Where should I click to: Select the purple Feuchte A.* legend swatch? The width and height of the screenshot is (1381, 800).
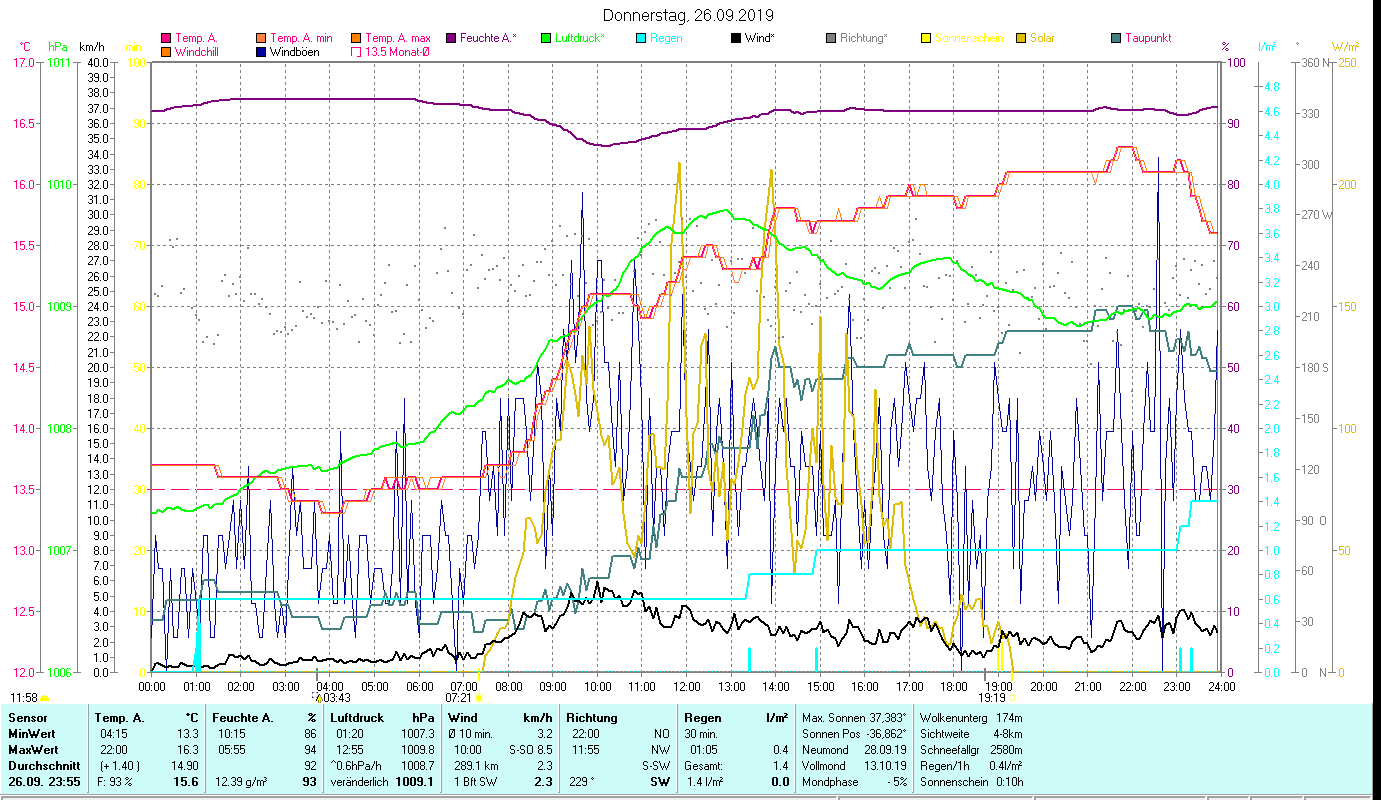point(451,38)
